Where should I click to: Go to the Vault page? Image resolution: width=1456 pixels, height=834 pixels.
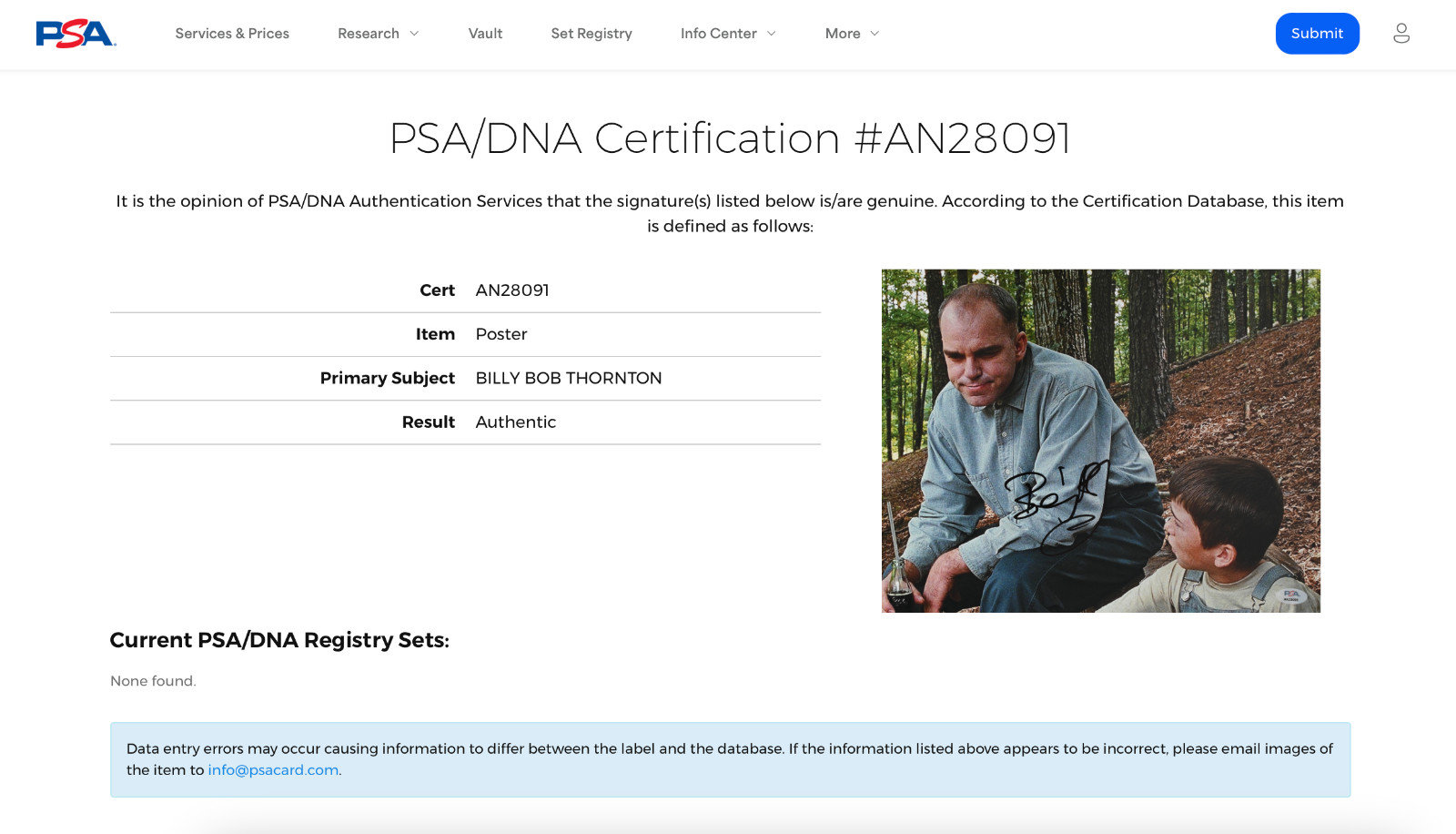[485, 34]
